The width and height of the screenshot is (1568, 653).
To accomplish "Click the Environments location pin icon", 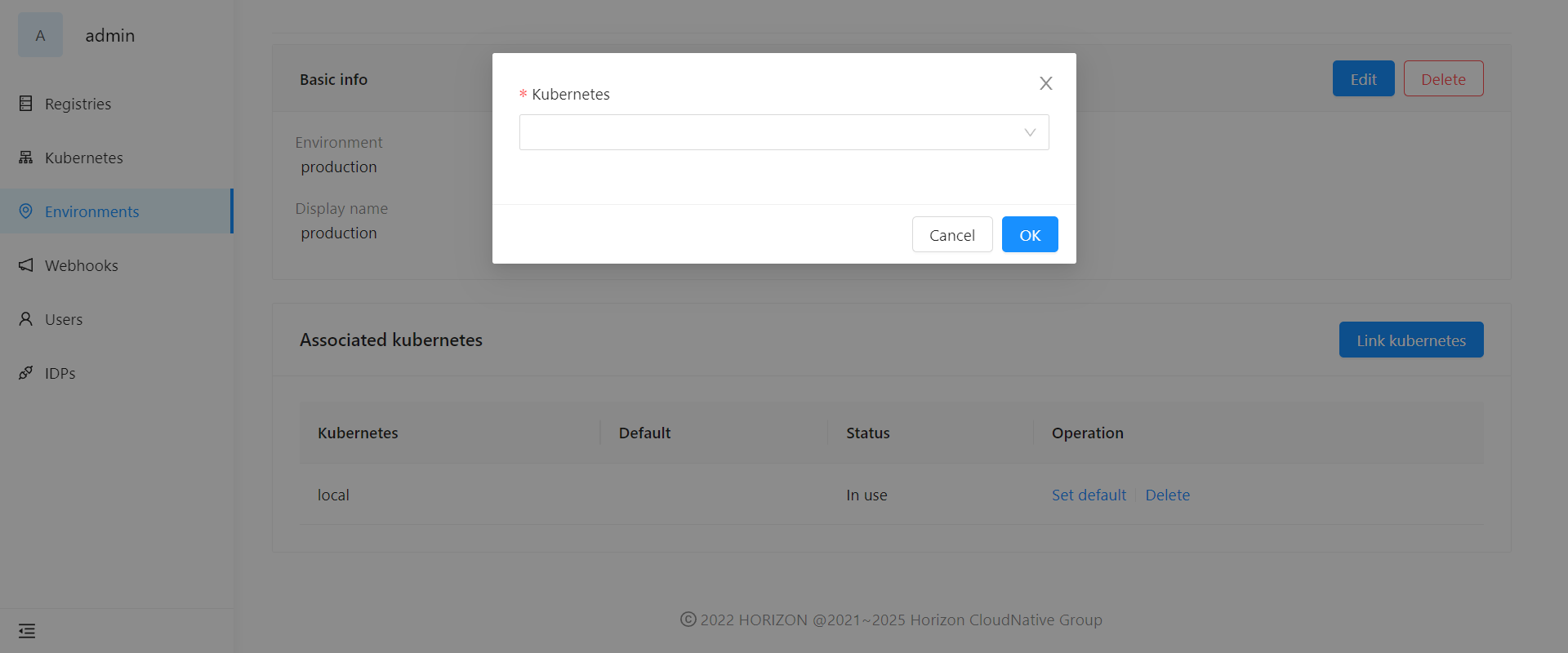I will pos(26,211).
